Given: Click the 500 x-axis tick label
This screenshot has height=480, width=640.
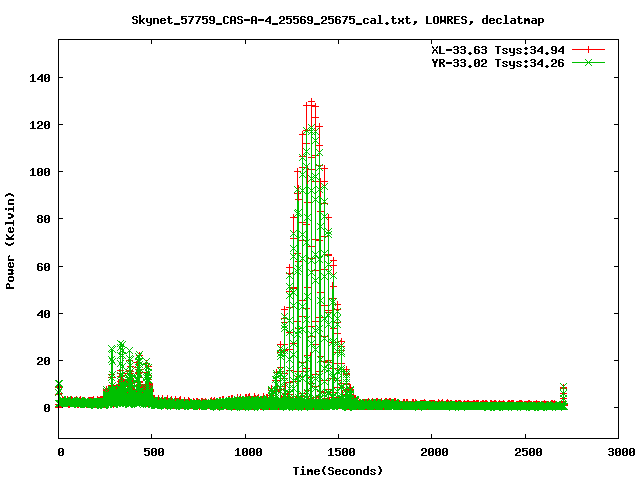Looking at the screenshot, I should (153, 452).
